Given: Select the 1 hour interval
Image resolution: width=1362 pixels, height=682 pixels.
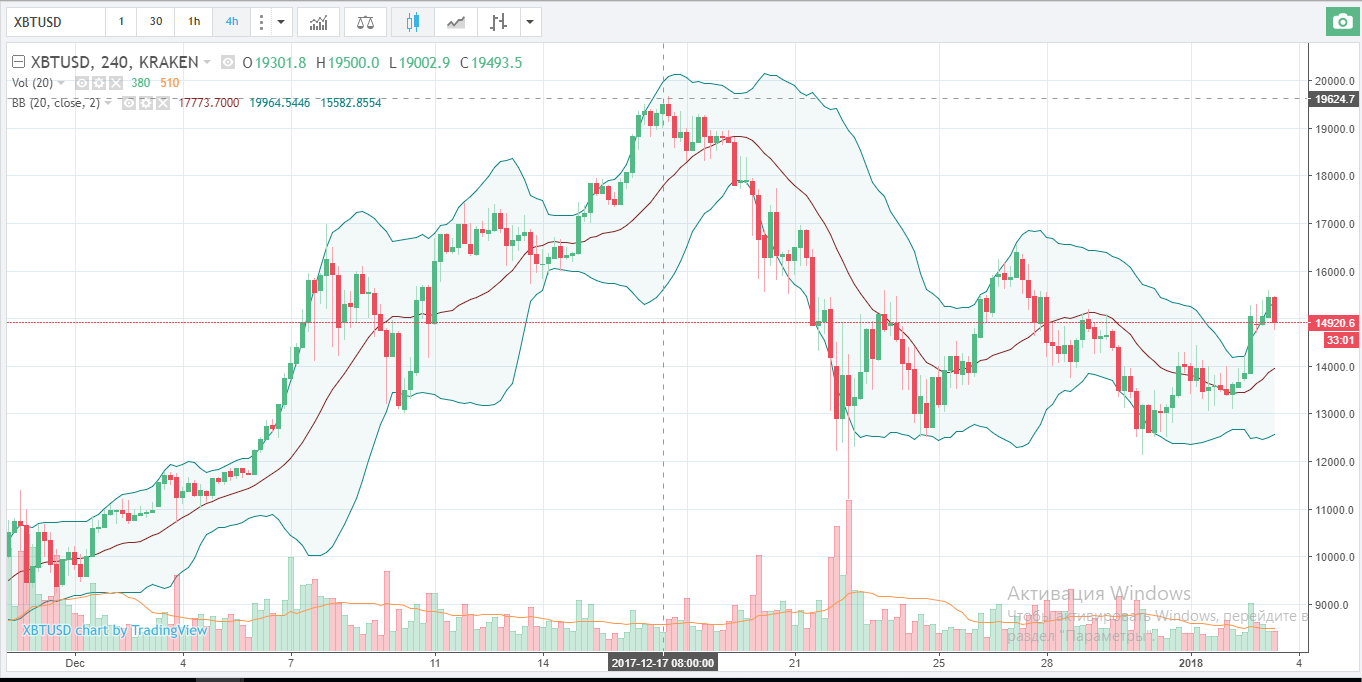Looking at the screenshot, I should point(193,21).
